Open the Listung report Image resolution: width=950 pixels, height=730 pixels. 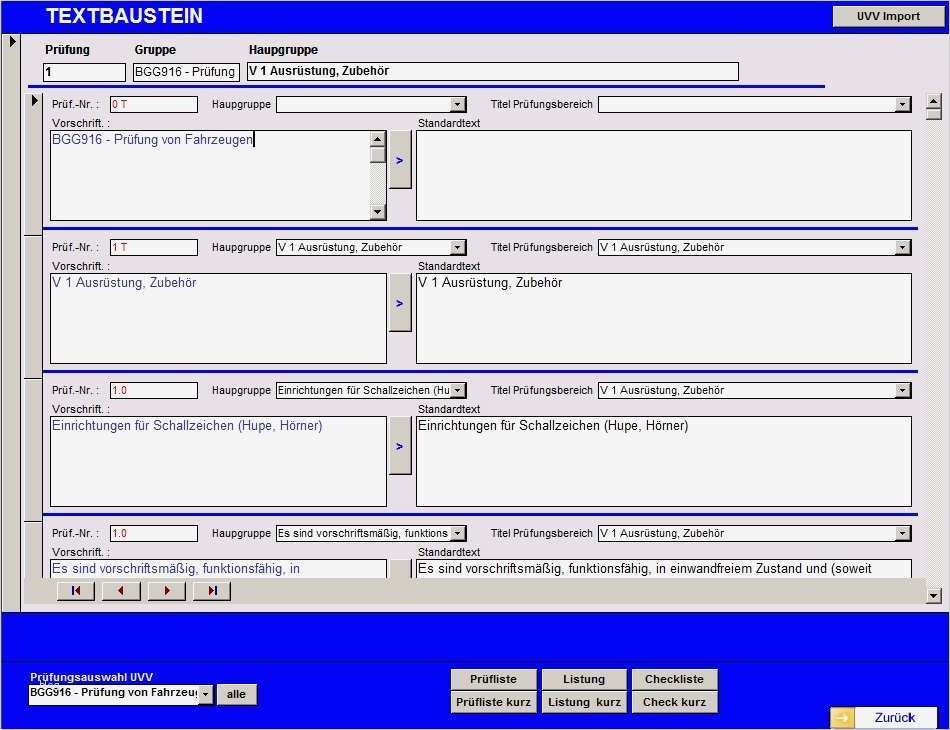[584, 679]
